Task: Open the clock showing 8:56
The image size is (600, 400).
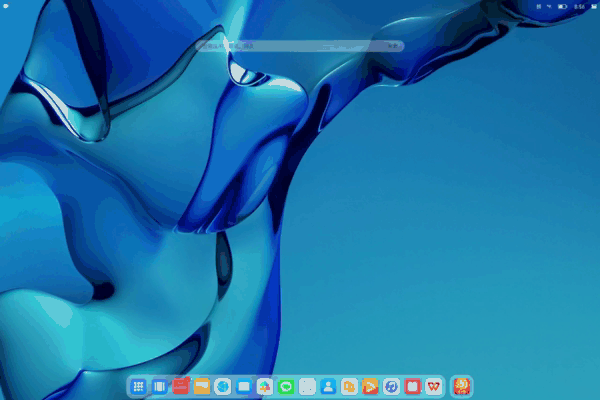Action: point(580,7)
